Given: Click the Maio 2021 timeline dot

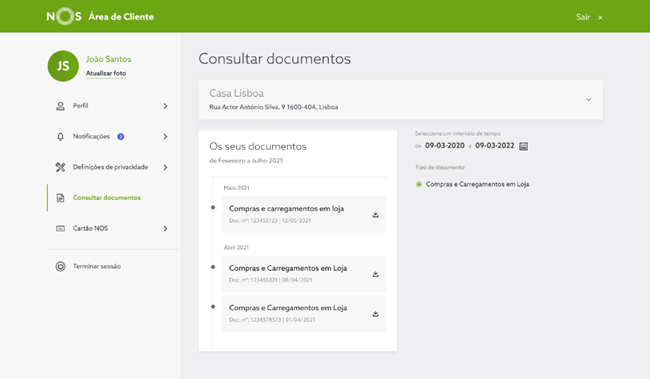Looking at the screenshot, I should (213, 207).
